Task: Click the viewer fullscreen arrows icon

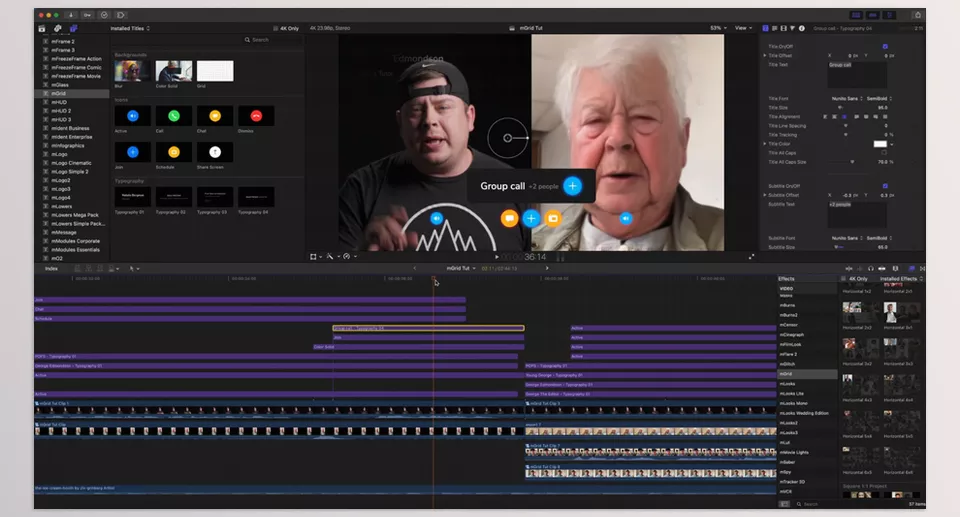Action: (x=751, y=257)
